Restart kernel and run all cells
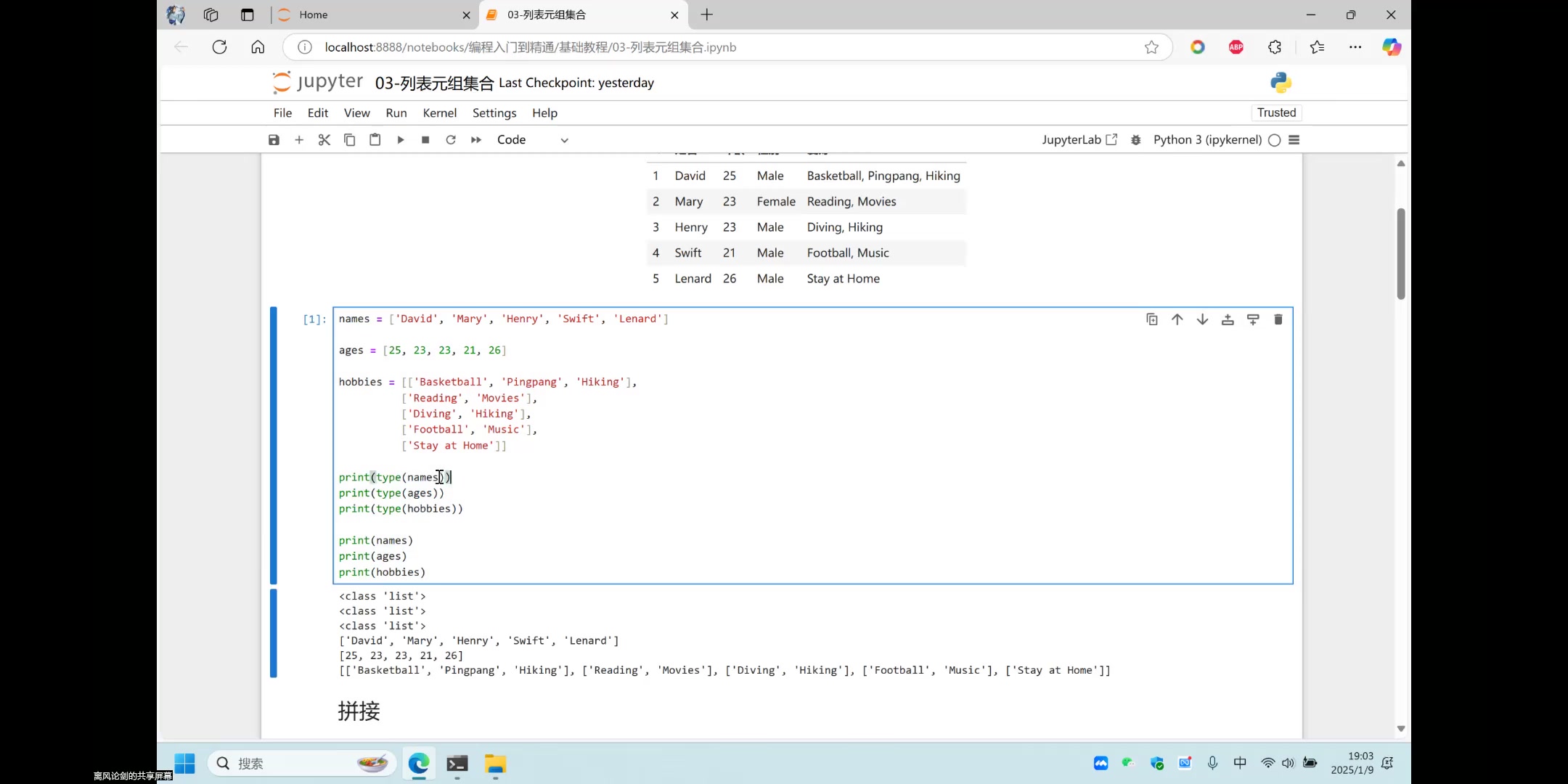The height and width of the screenshot is (784, 1568). (x=476, y=140)
